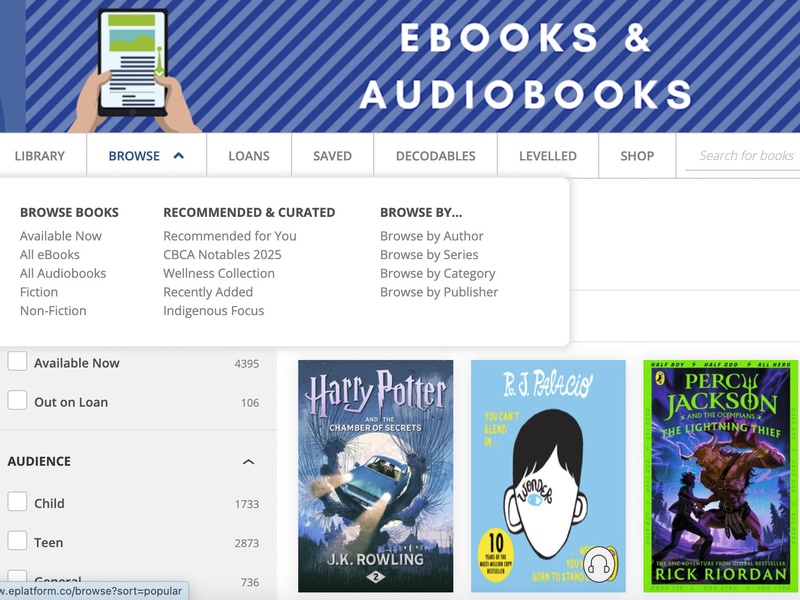Tick the Teen audience checkbox
This screenshot has height=600, width=800.
point(17,541)
